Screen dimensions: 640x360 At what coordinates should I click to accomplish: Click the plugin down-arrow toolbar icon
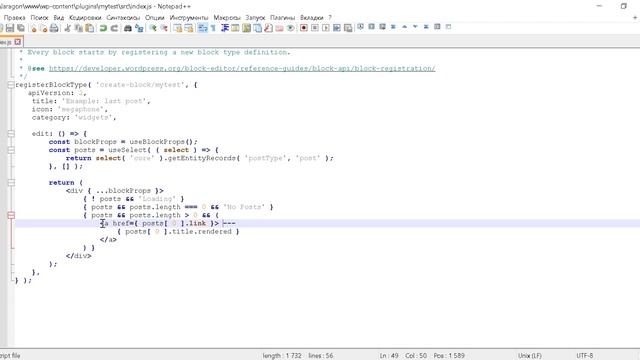[415, 27]
